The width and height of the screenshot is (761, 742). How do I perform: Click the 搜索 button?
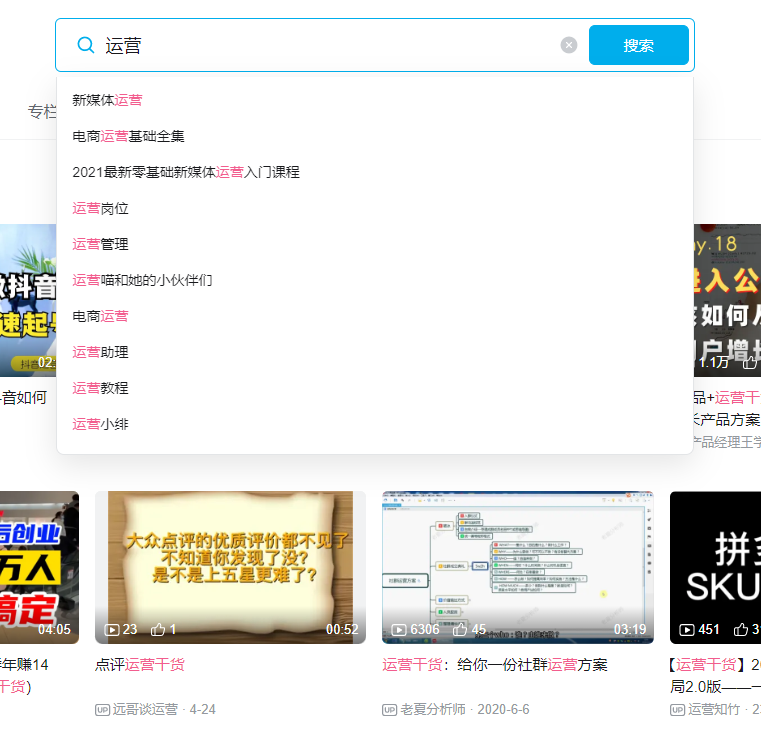(639, 45)
